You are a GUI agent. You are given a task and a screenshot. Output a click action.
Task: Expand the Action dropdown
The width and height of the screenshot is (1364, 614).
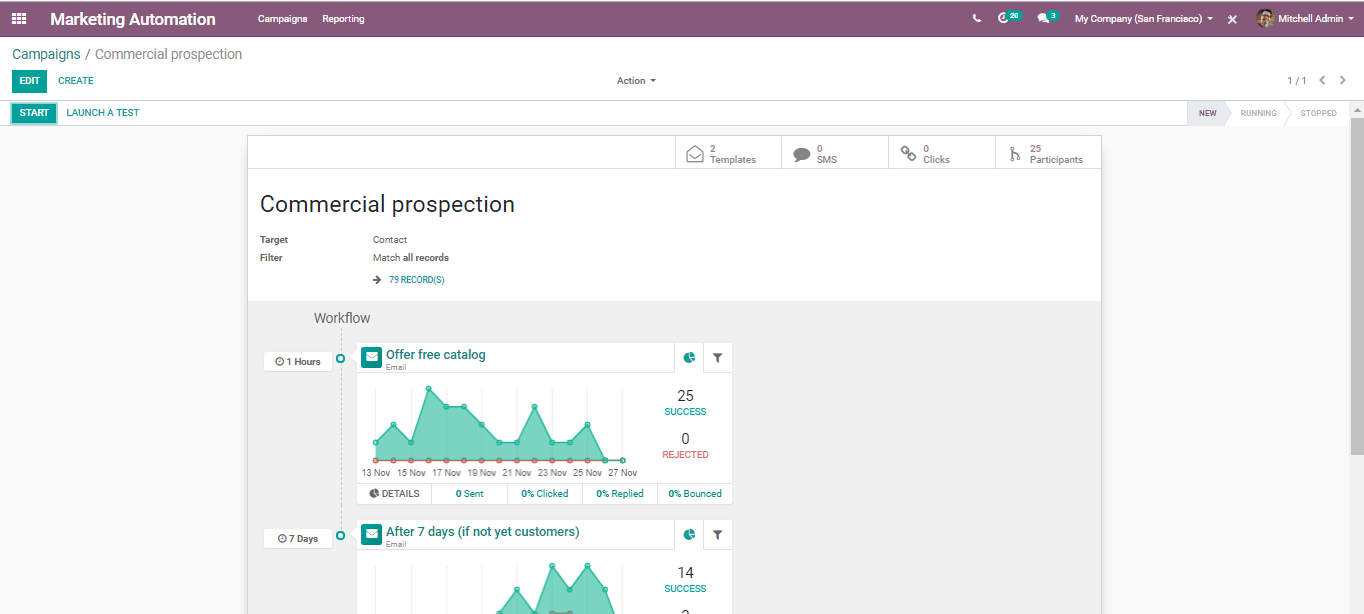click(x=636, y=81)
